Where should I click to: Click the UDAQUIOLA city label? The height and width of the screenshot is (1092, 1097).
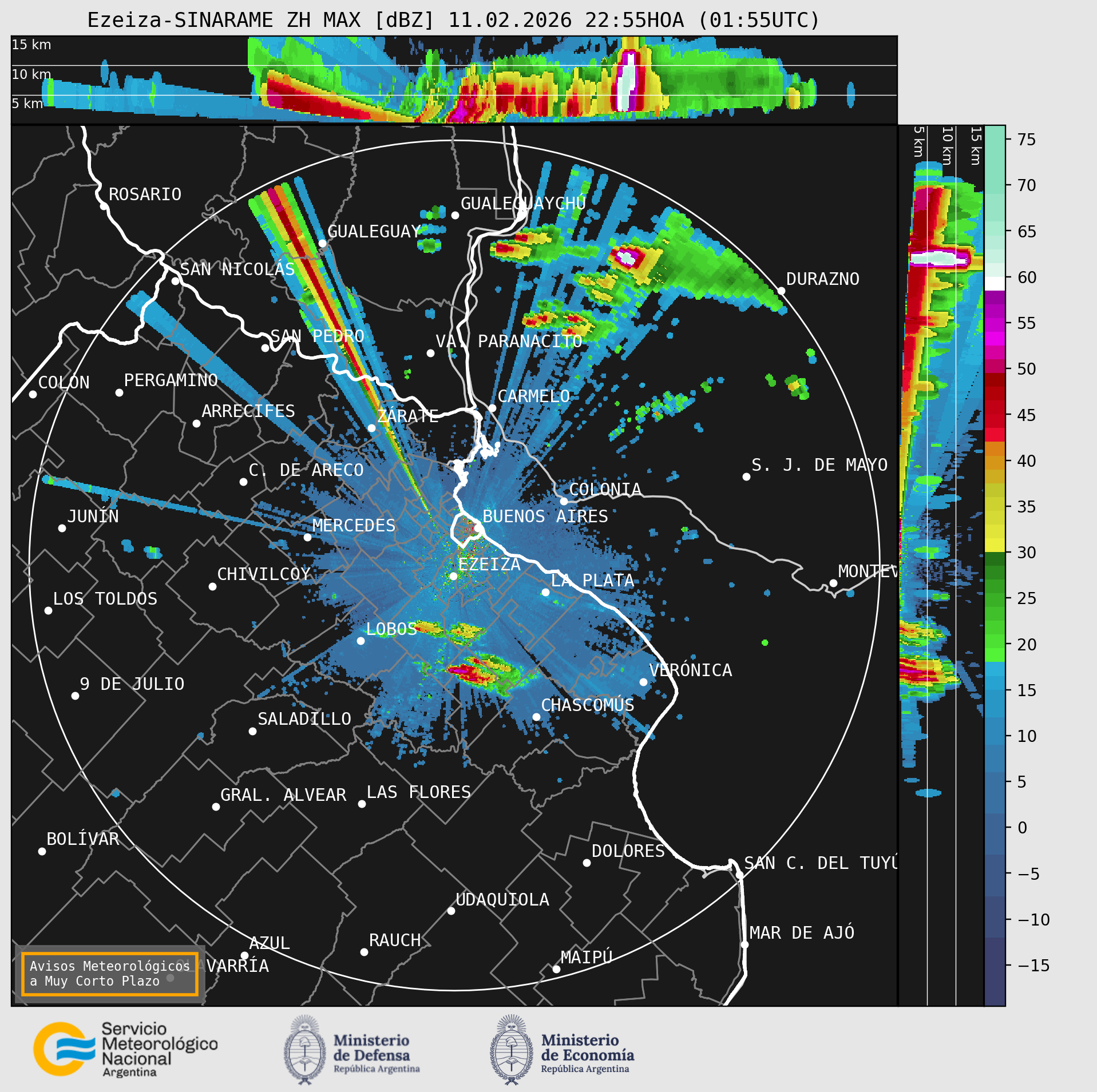(x=502, y=900)
